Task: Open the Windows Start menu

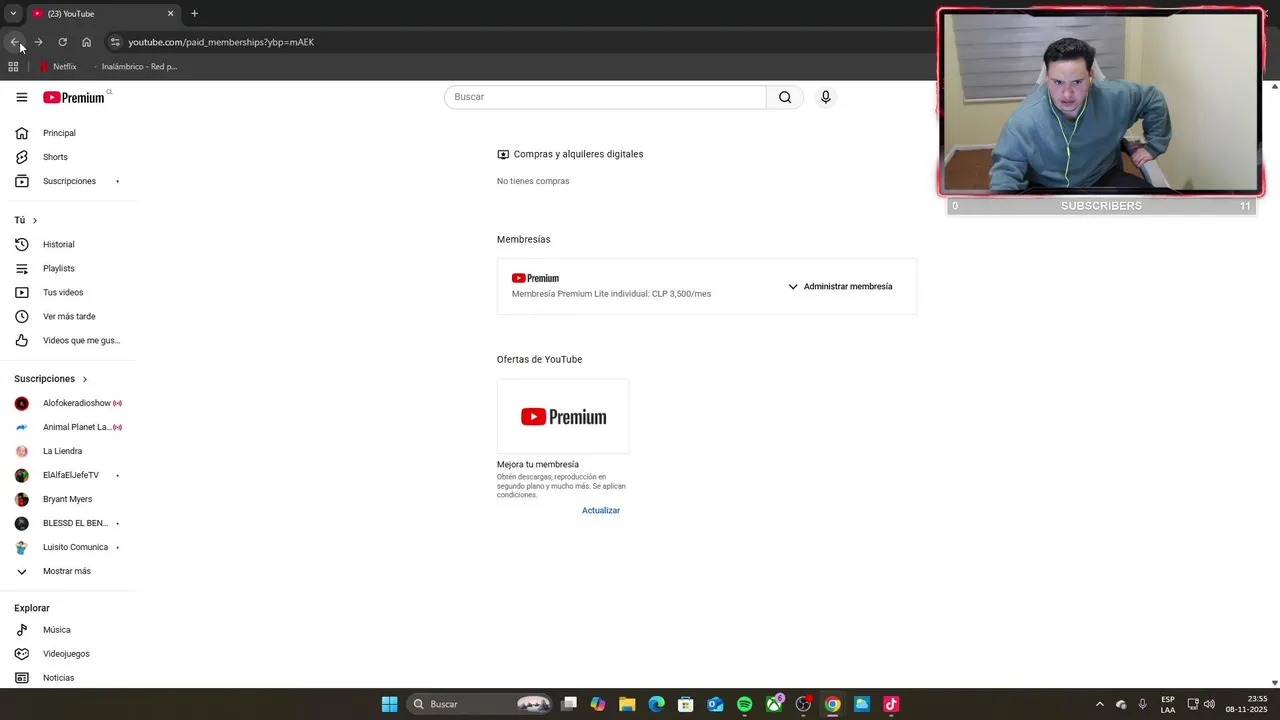Action: pos(389,704)
